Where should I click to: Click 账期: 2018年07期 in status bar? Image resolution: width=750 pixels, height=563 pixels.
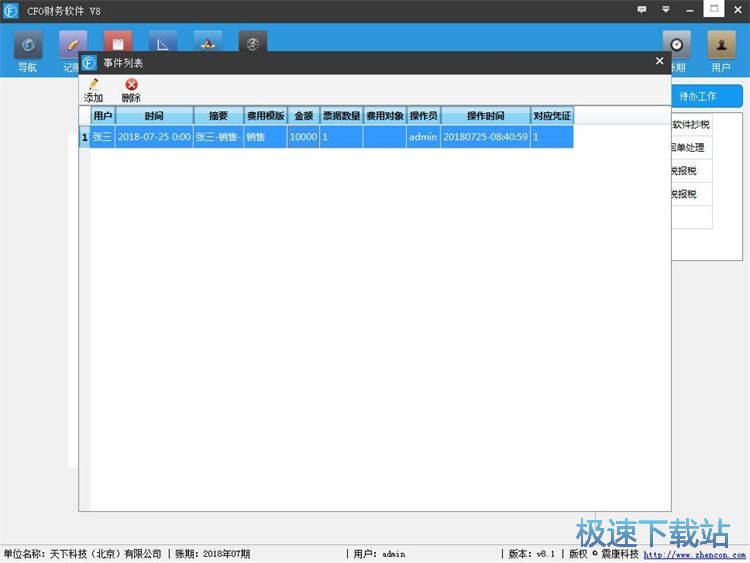click(x=213, y=554)
